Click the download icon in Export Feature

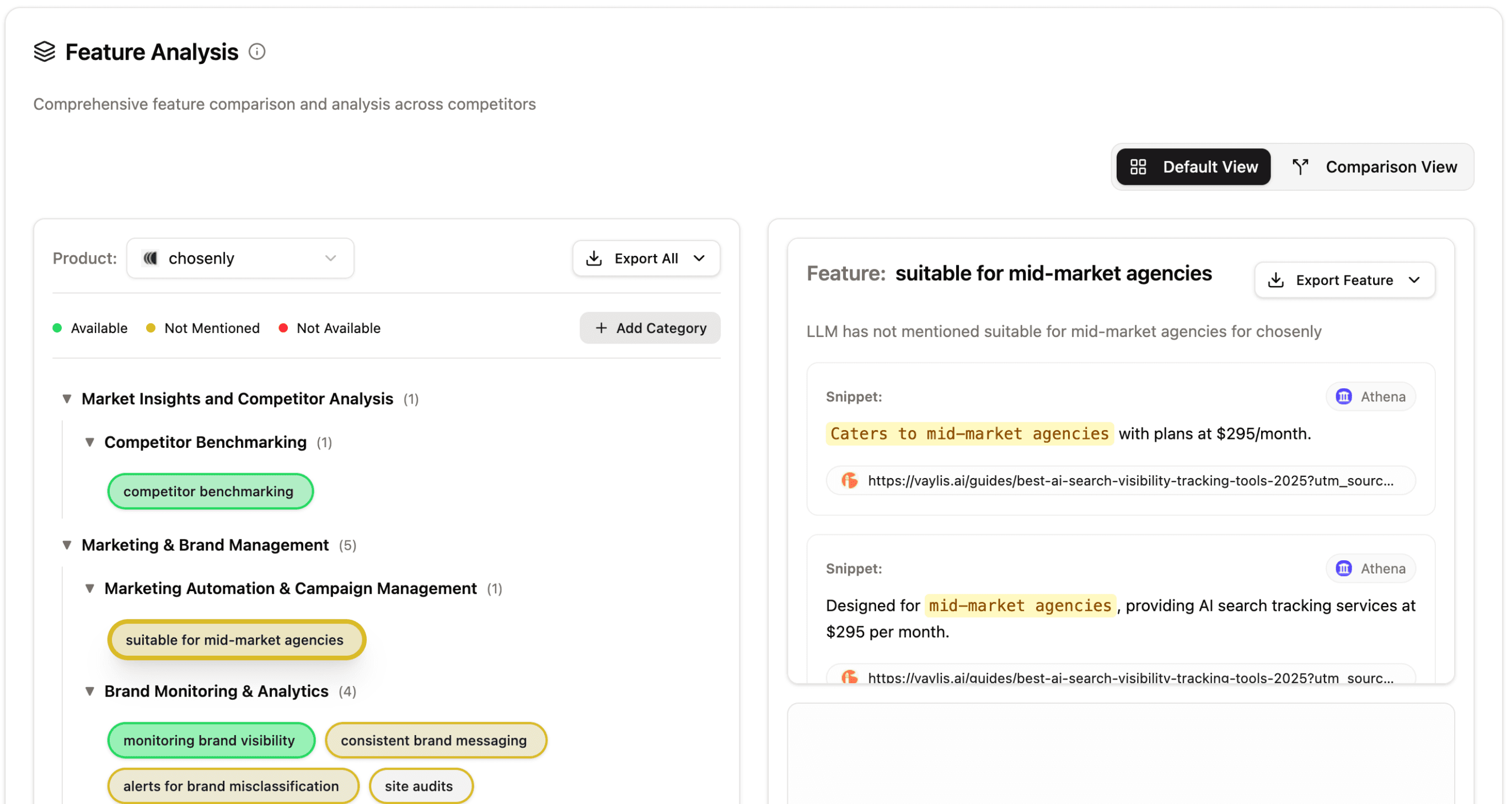click(x=1275, y=280)
